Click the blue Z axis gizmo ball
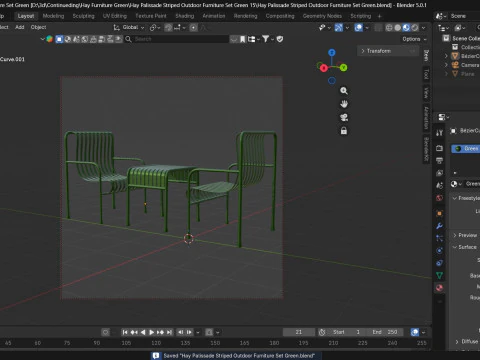 click(x=332, y=52)
